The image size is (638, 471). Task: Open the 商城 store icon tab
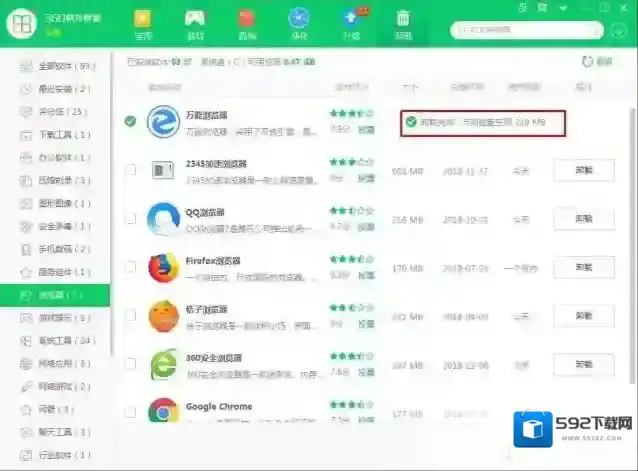[x=246, y=23]
